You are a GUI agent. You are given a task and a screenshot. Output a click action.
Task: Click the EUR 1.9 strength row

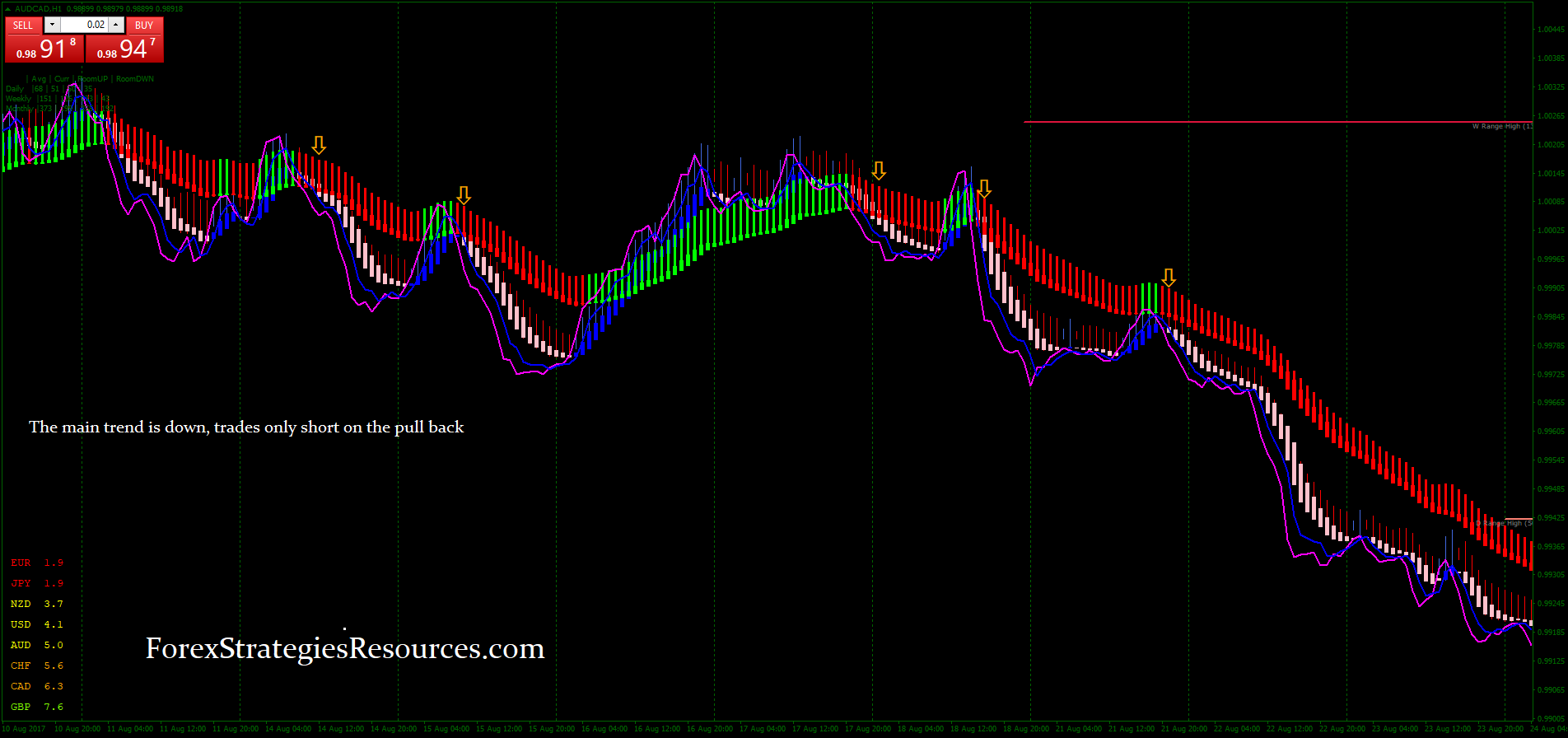point(37,563)
